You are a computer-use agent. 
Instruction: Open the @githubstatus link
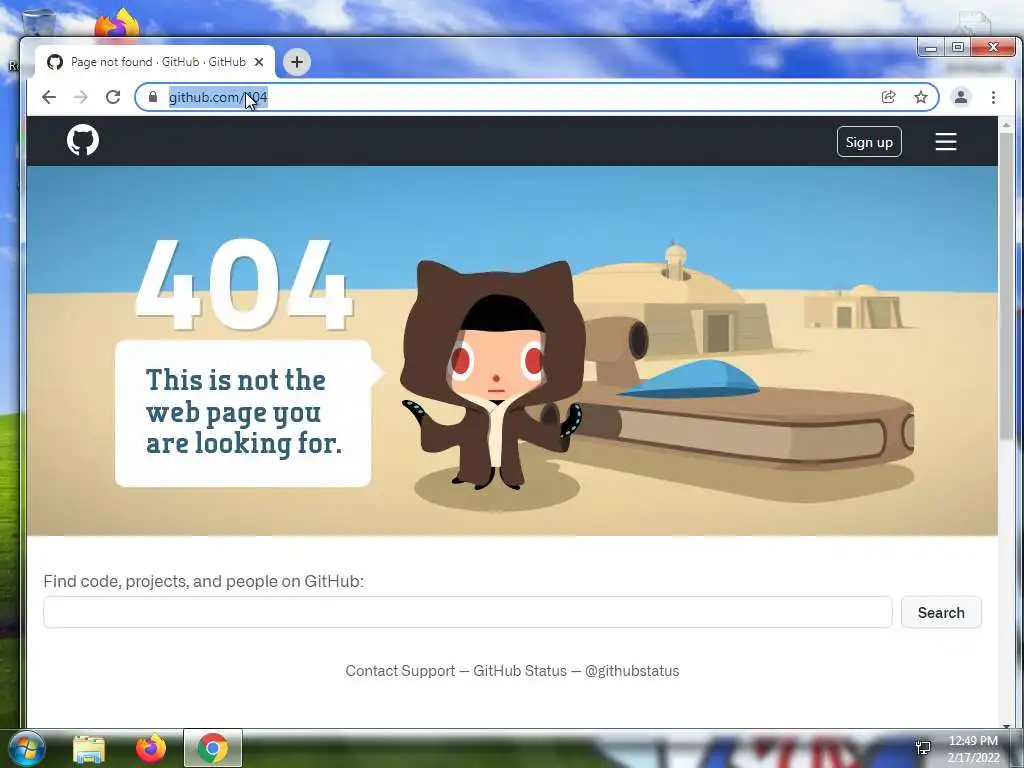(x=632, y=671)
